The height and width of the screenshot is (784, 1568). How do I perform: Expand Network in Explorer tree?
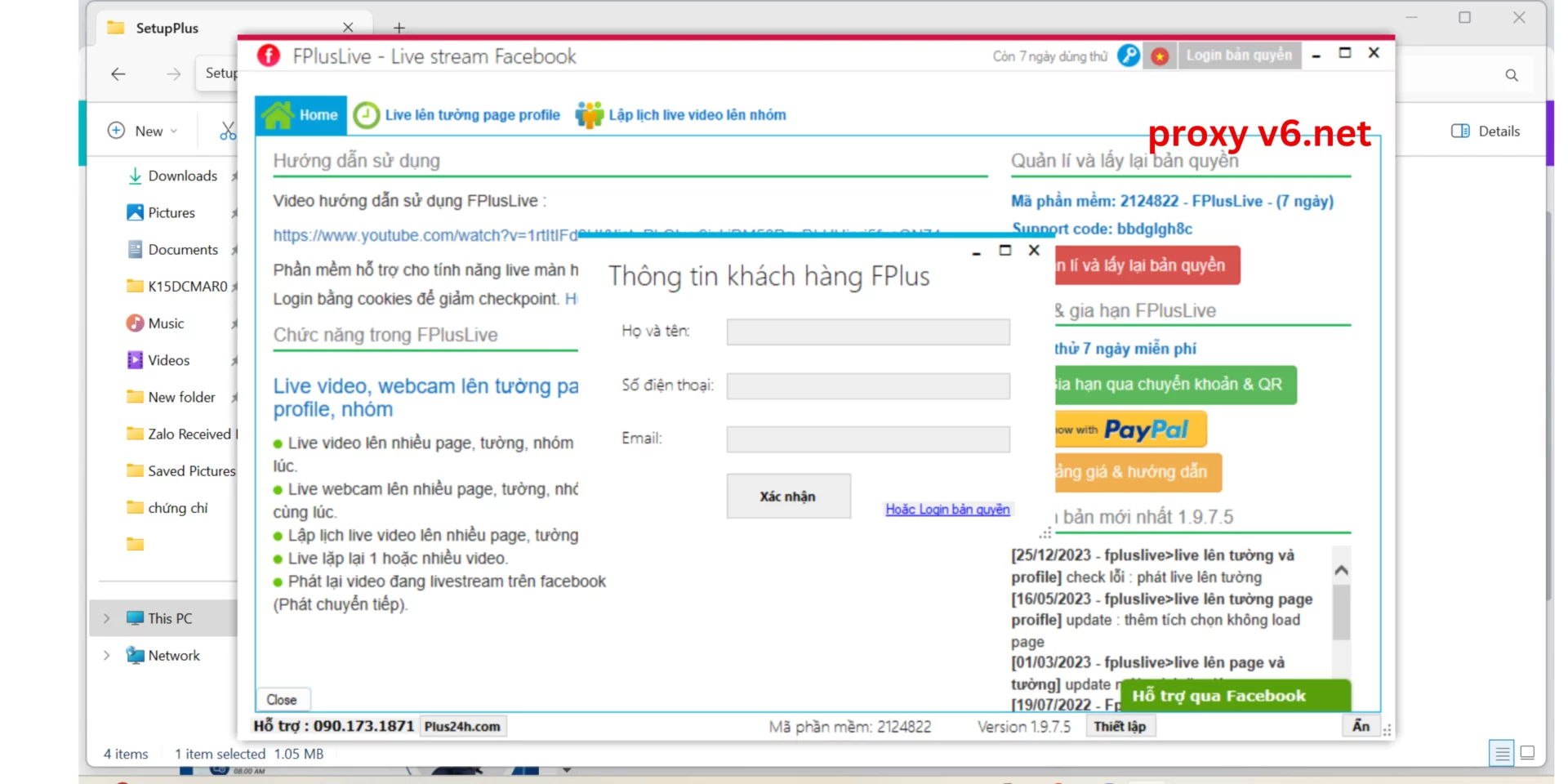106,655
